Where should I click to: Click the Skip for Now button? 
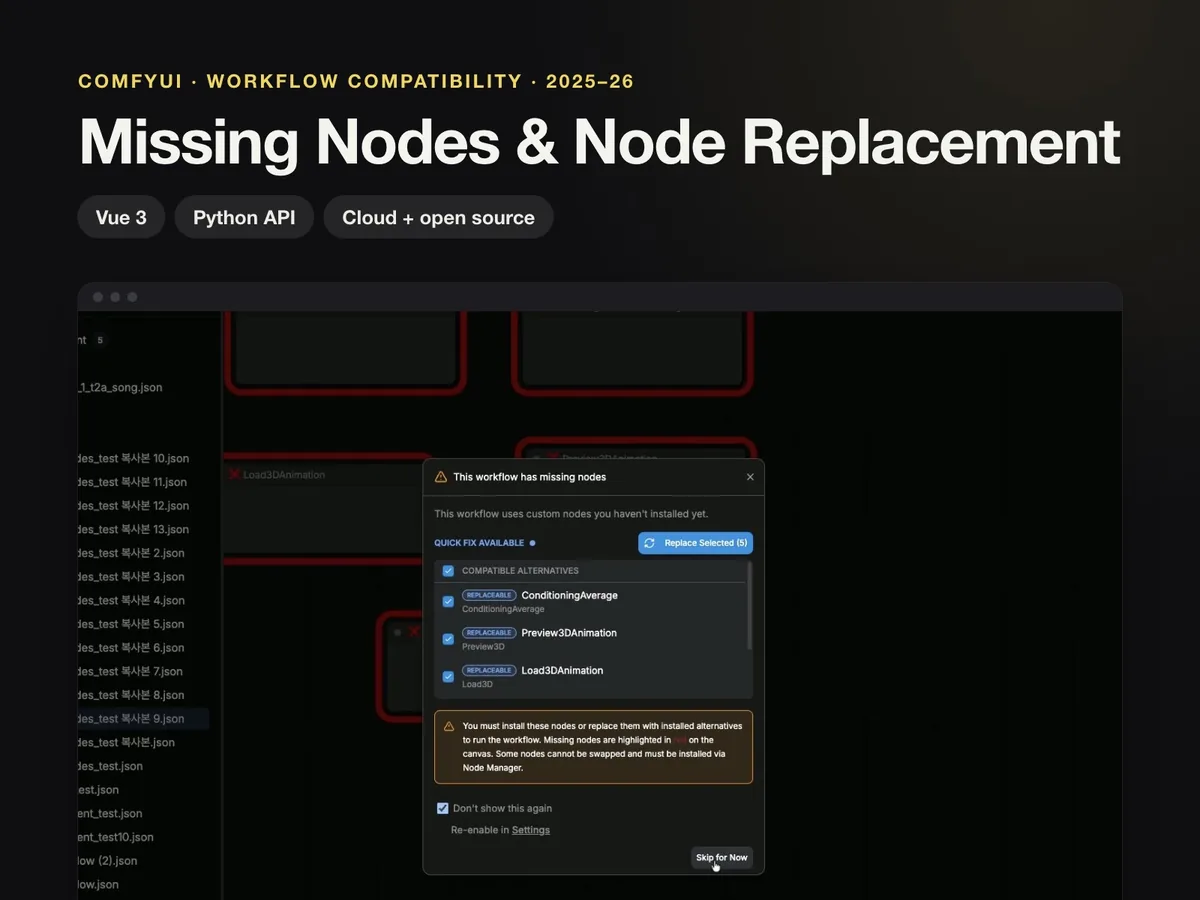point(722,858)
